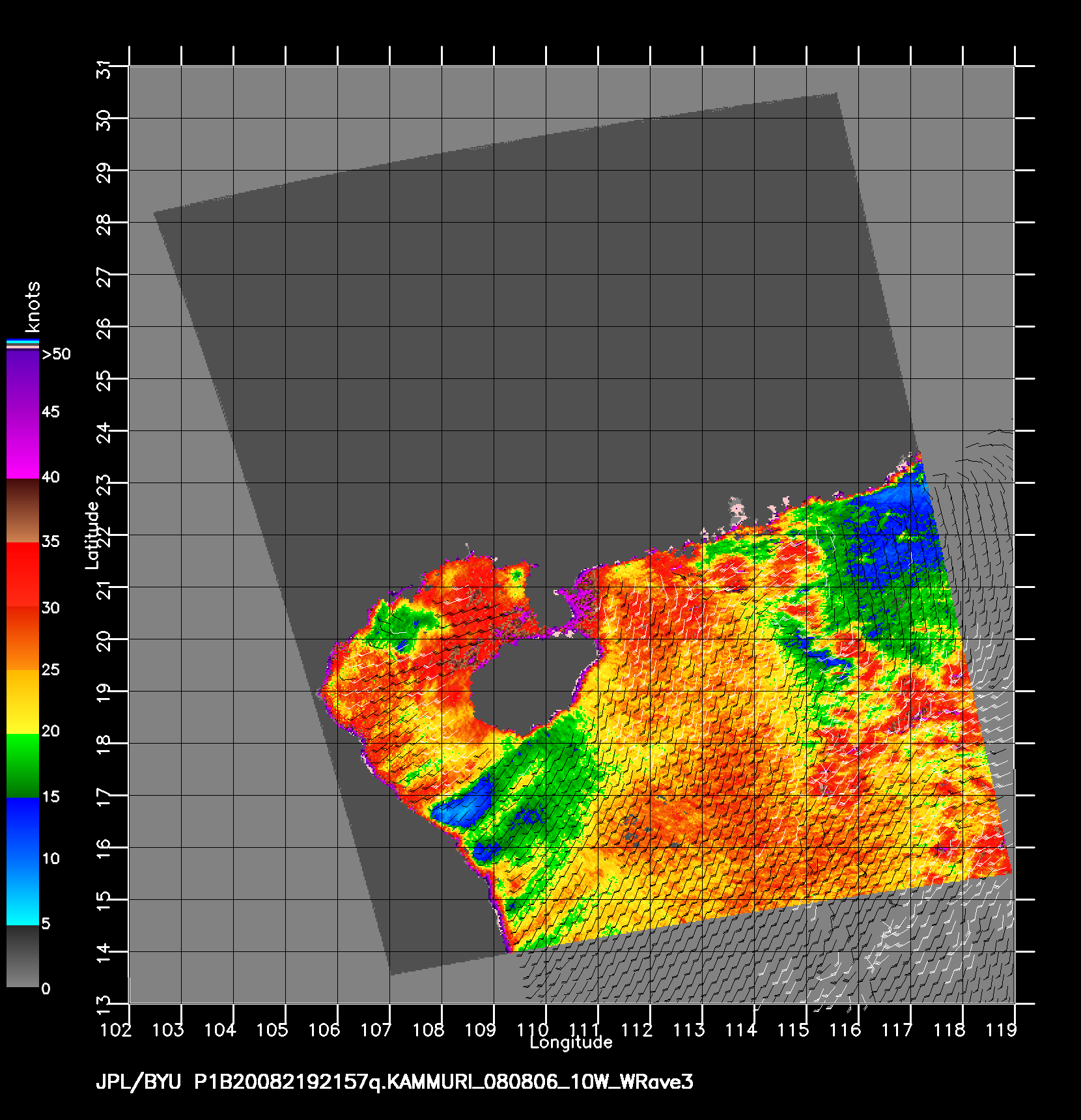Click longitude tick label '117'
This screenshot has height=1120, width=1081.
pyautogui.click(x=897, y=1030)
